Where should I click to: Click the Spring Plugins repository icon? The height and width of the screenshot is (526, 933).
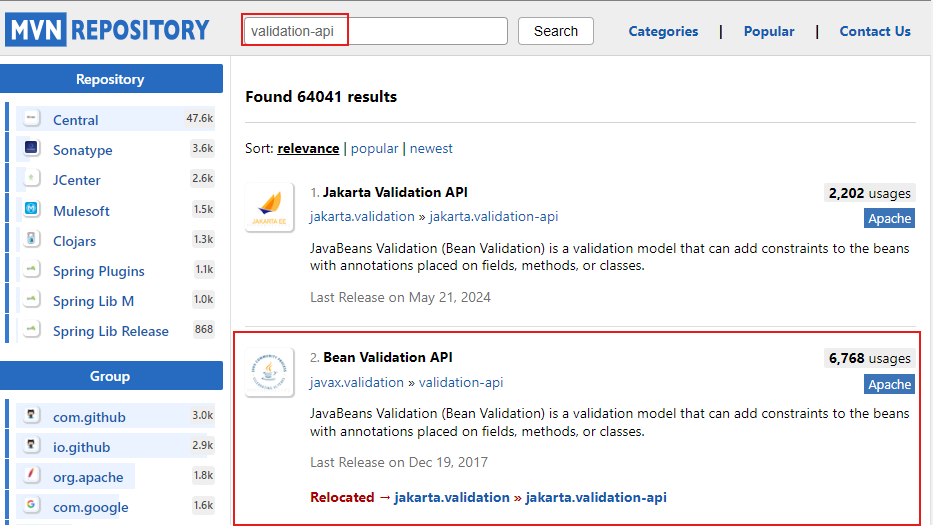[32, 269]
